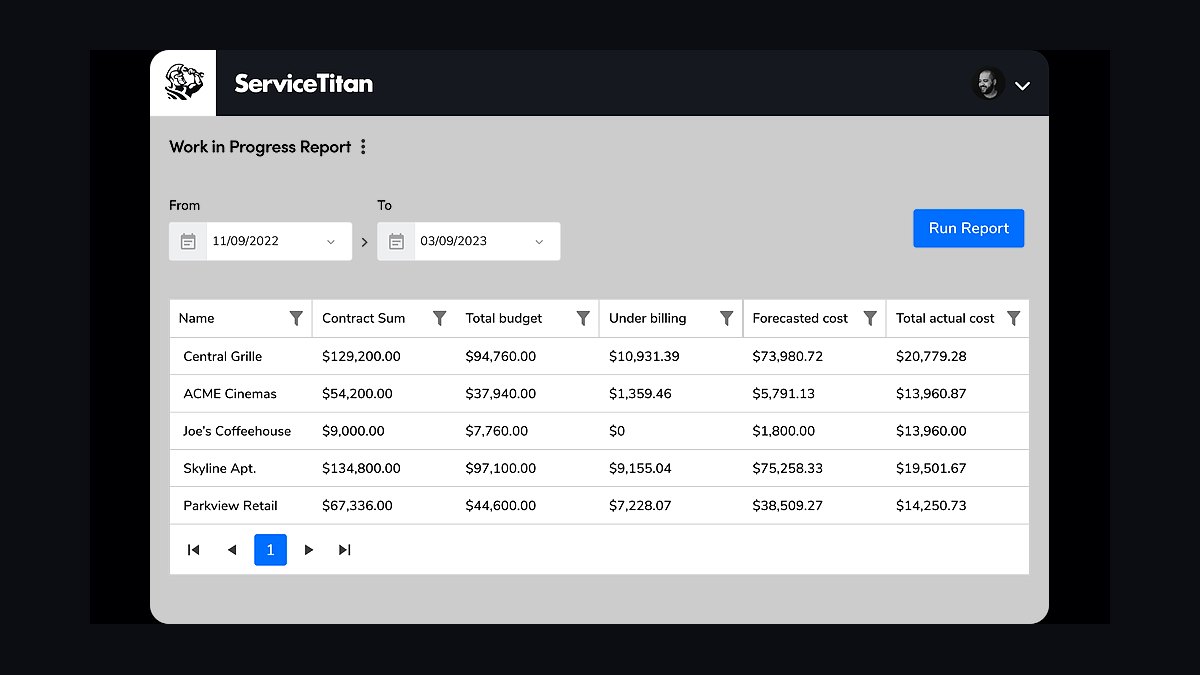1200x675 pixels.
Task: Expand the From date dropdown arrow
Action: [331, 242]
